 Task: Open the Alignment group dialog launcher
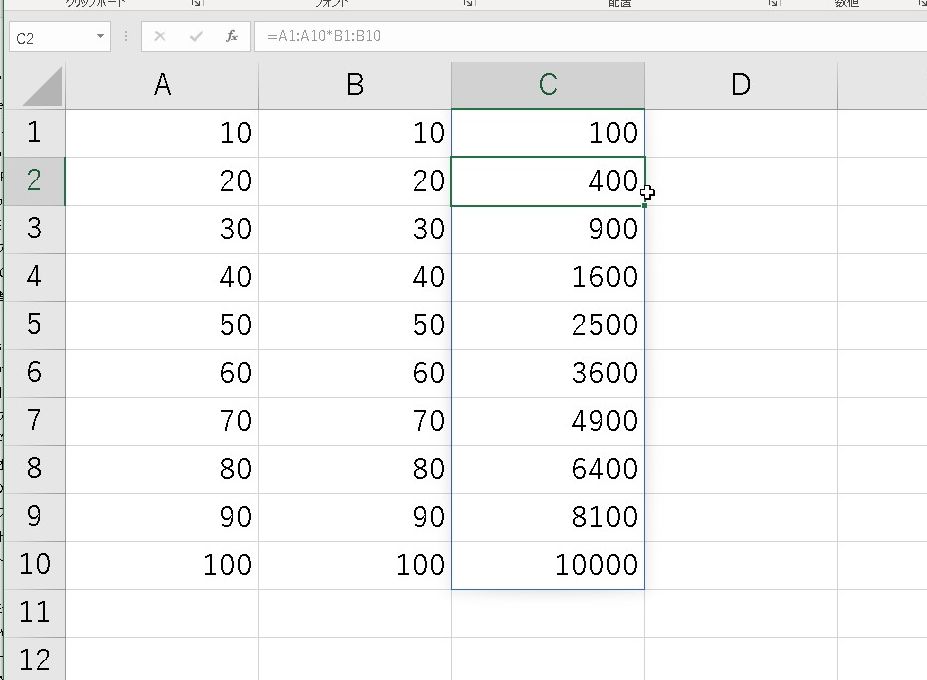coord(773,4)
